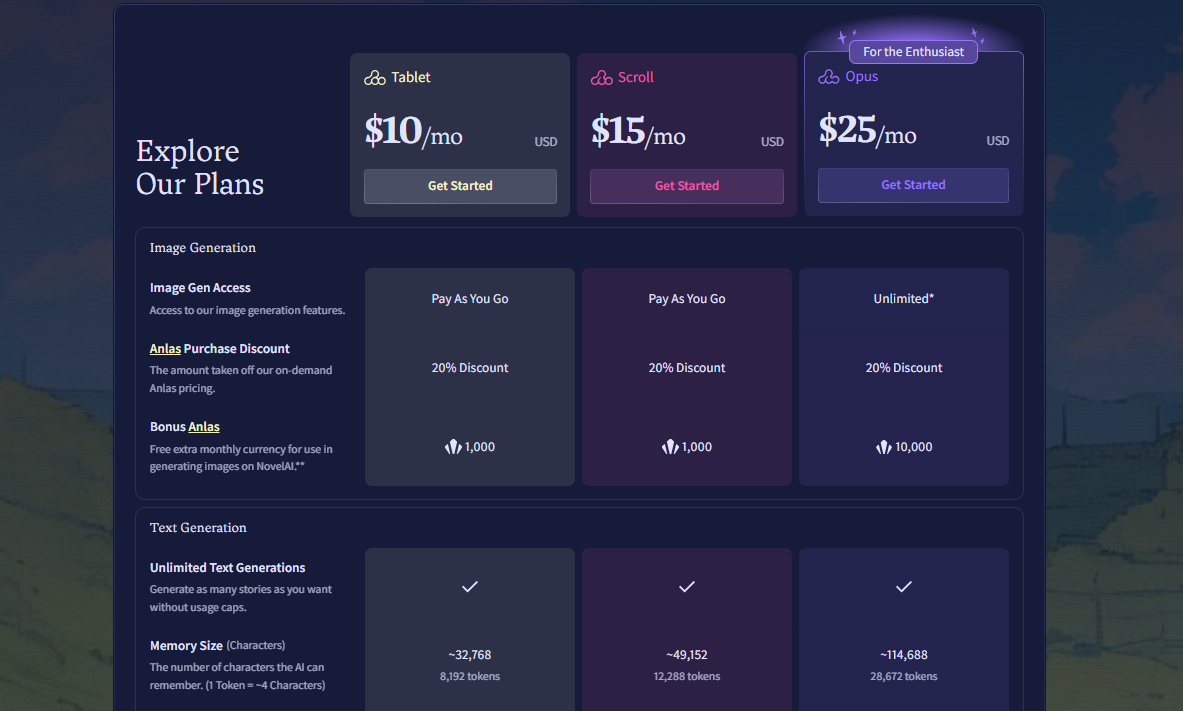This screenshot has height=711, width=1183.
Task: Click the $25/mo price
Action: pos(868,130)
